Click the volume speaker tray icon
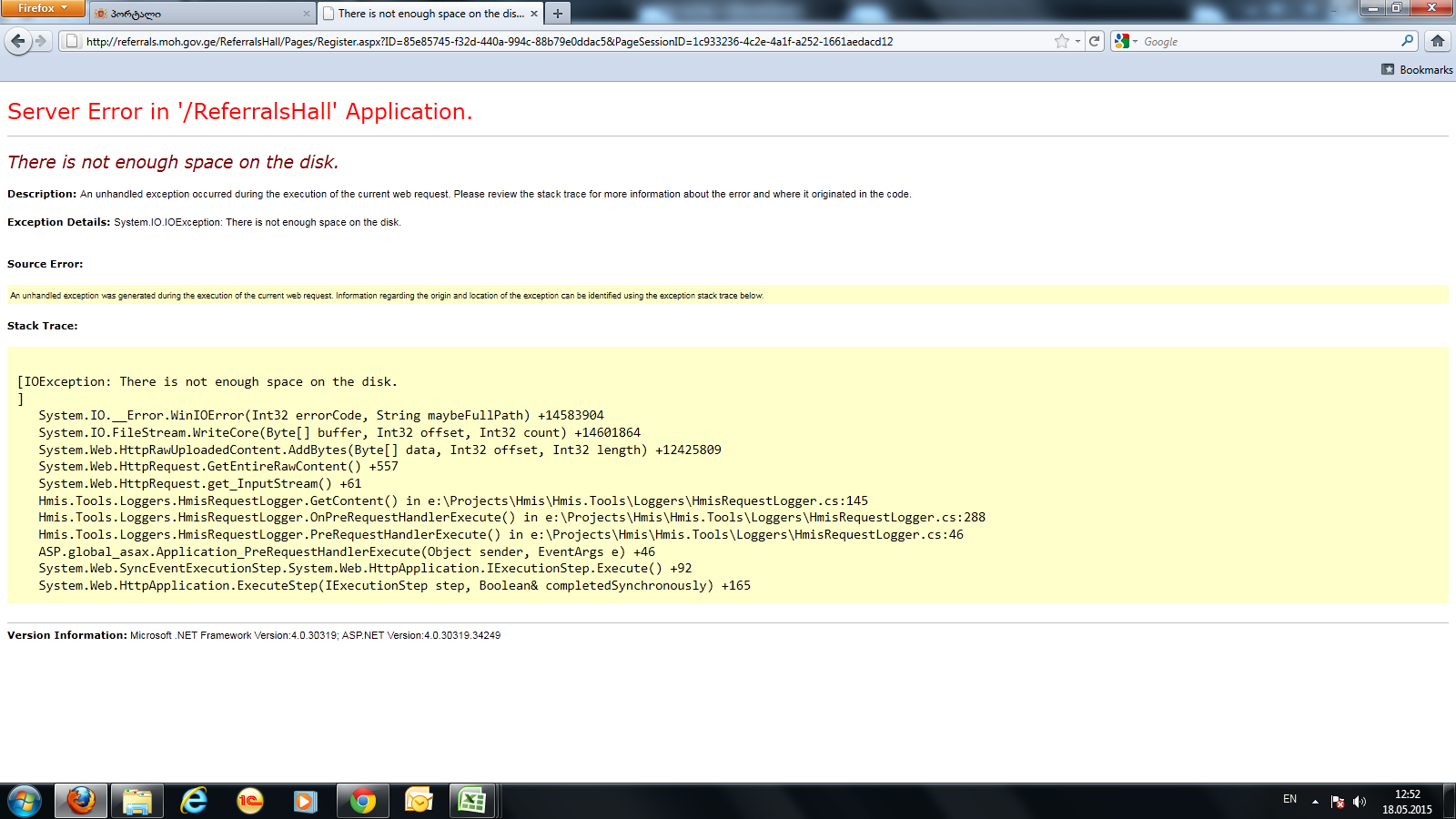The width and height of the screenshot is (1456, 819). (1360, 801)
